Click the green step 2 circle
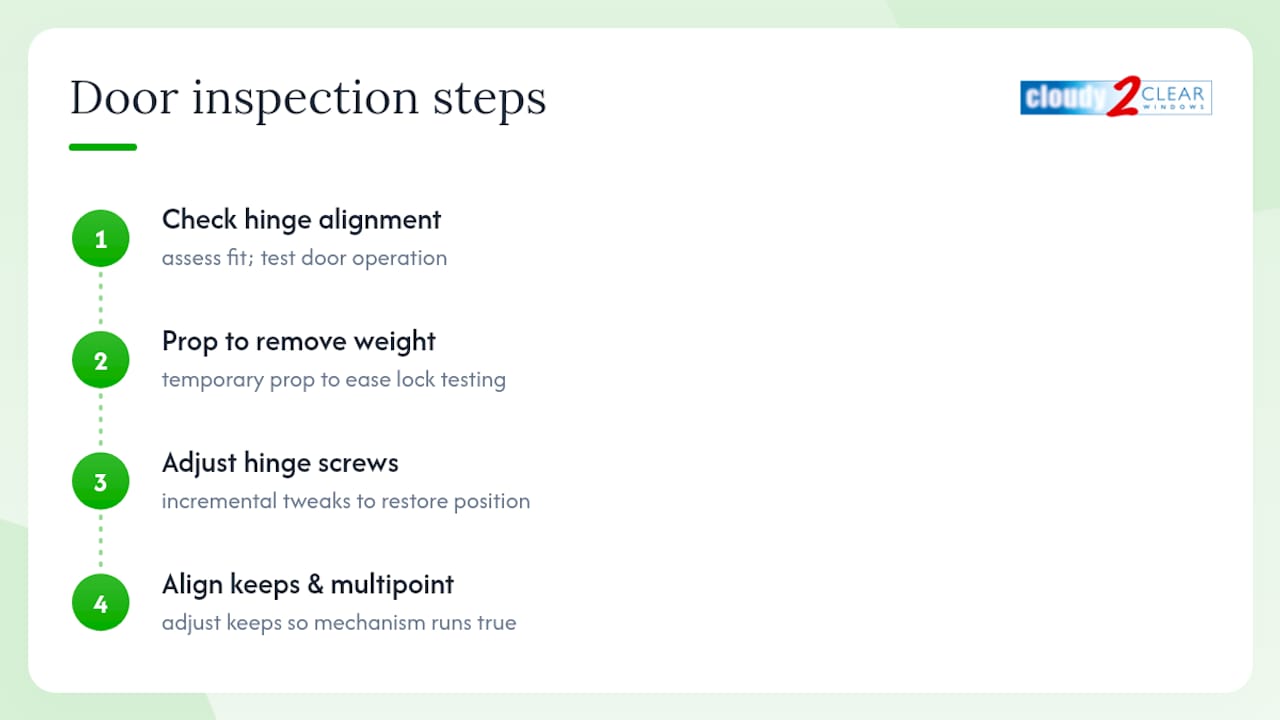Viewport: 1280px width, 720px height. [100, 360]
